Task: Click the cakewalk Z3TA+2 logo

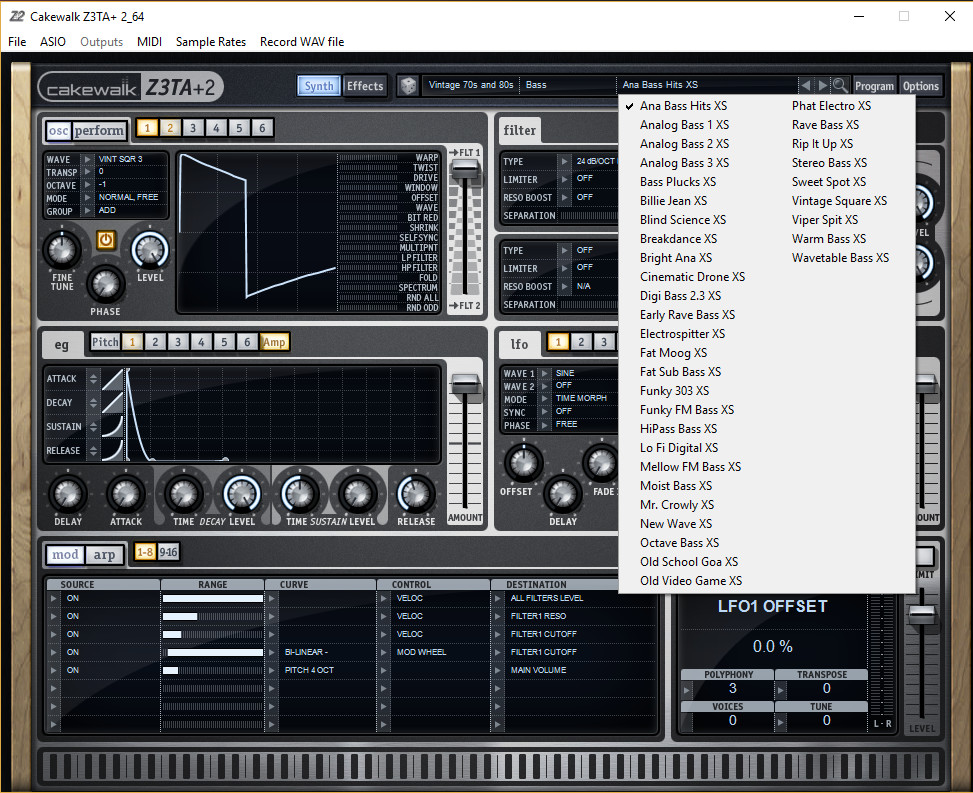Action: 130,86
